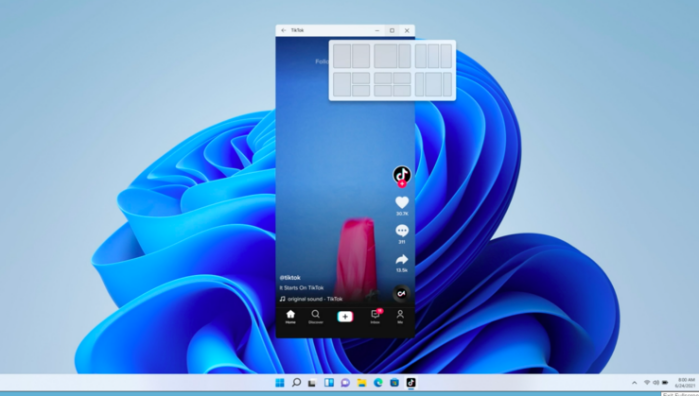Open the @tiktok username link

(290, 277)
